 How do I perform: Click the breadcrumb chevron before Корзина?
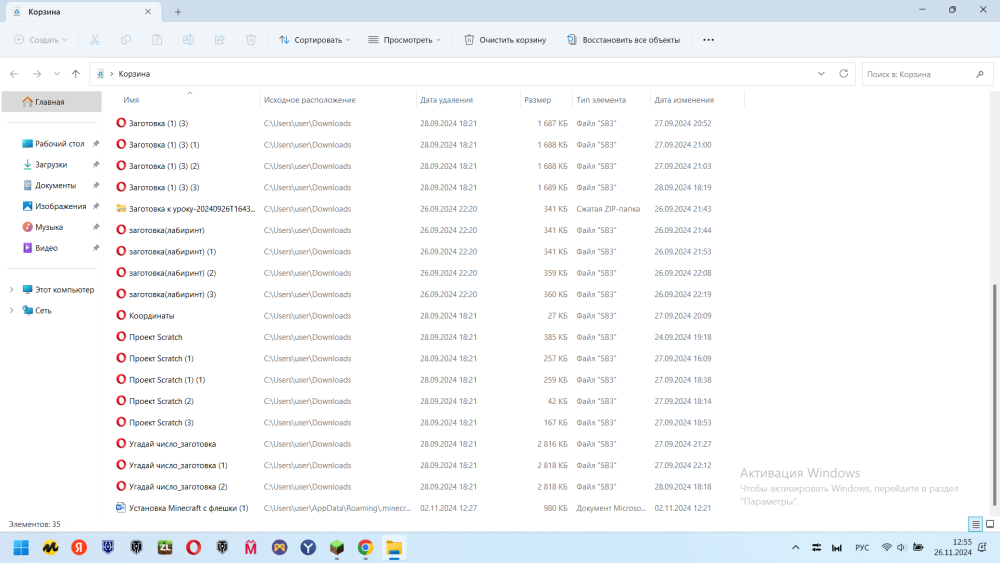coord(112,74)
